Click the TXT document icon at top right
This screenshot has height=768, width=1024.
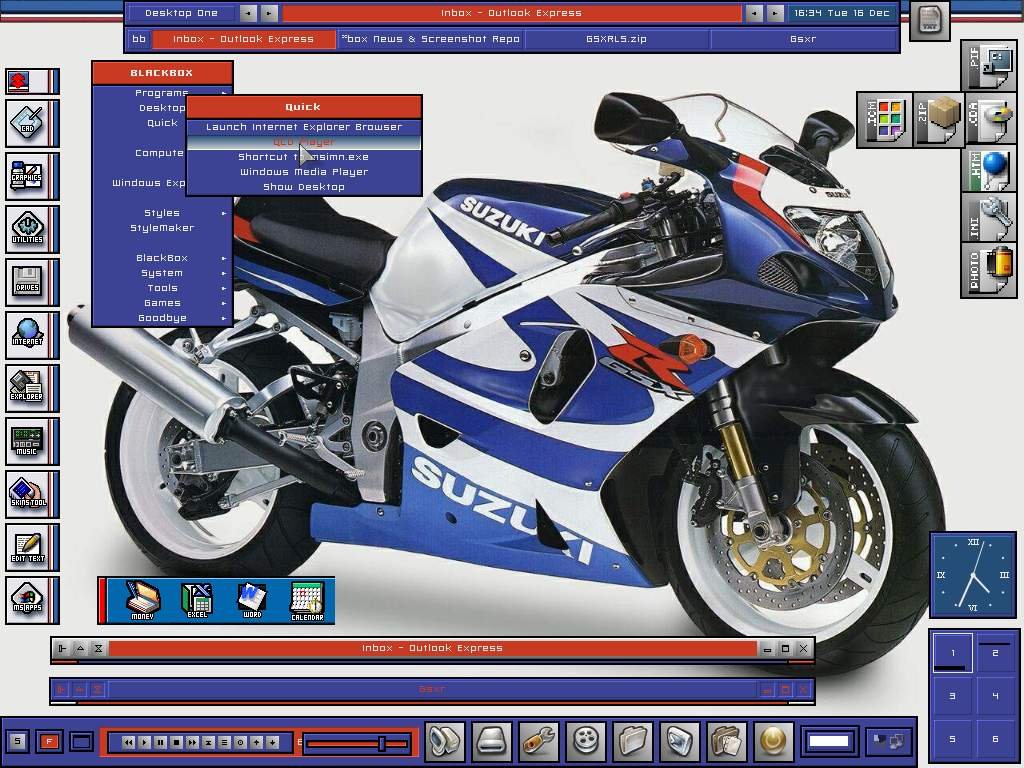[x=929, y=20]
